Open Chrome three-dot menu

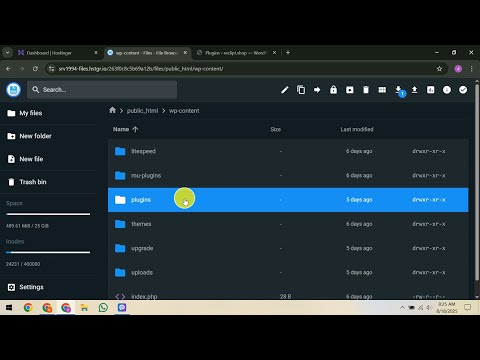[x=471, y=69]
